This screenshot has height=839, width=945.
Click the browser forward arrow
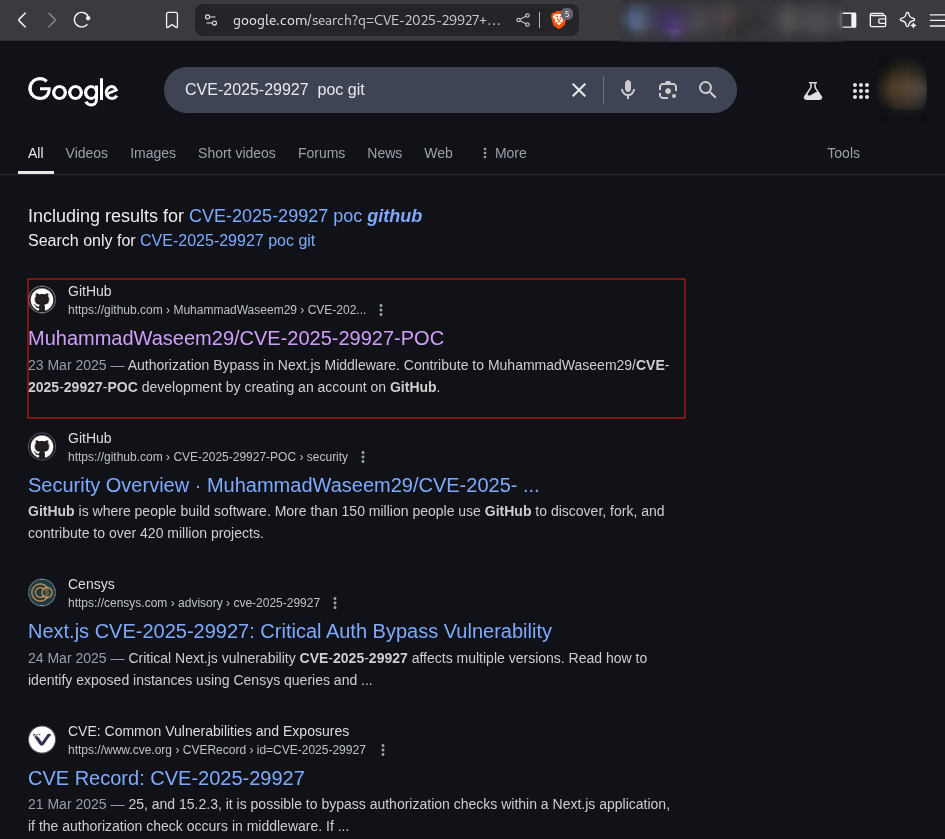(x=52, y=20)
